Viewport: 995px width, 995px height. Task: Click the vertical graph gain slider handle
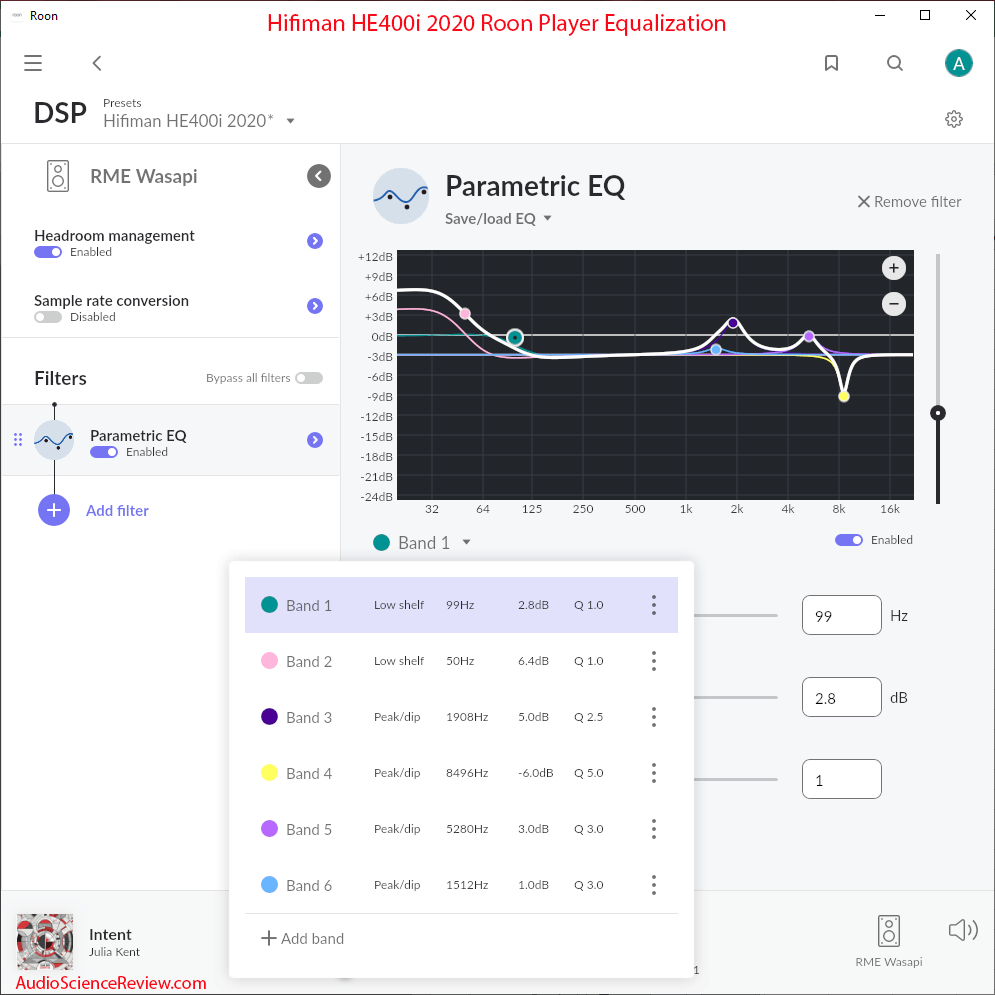(937, 413)
